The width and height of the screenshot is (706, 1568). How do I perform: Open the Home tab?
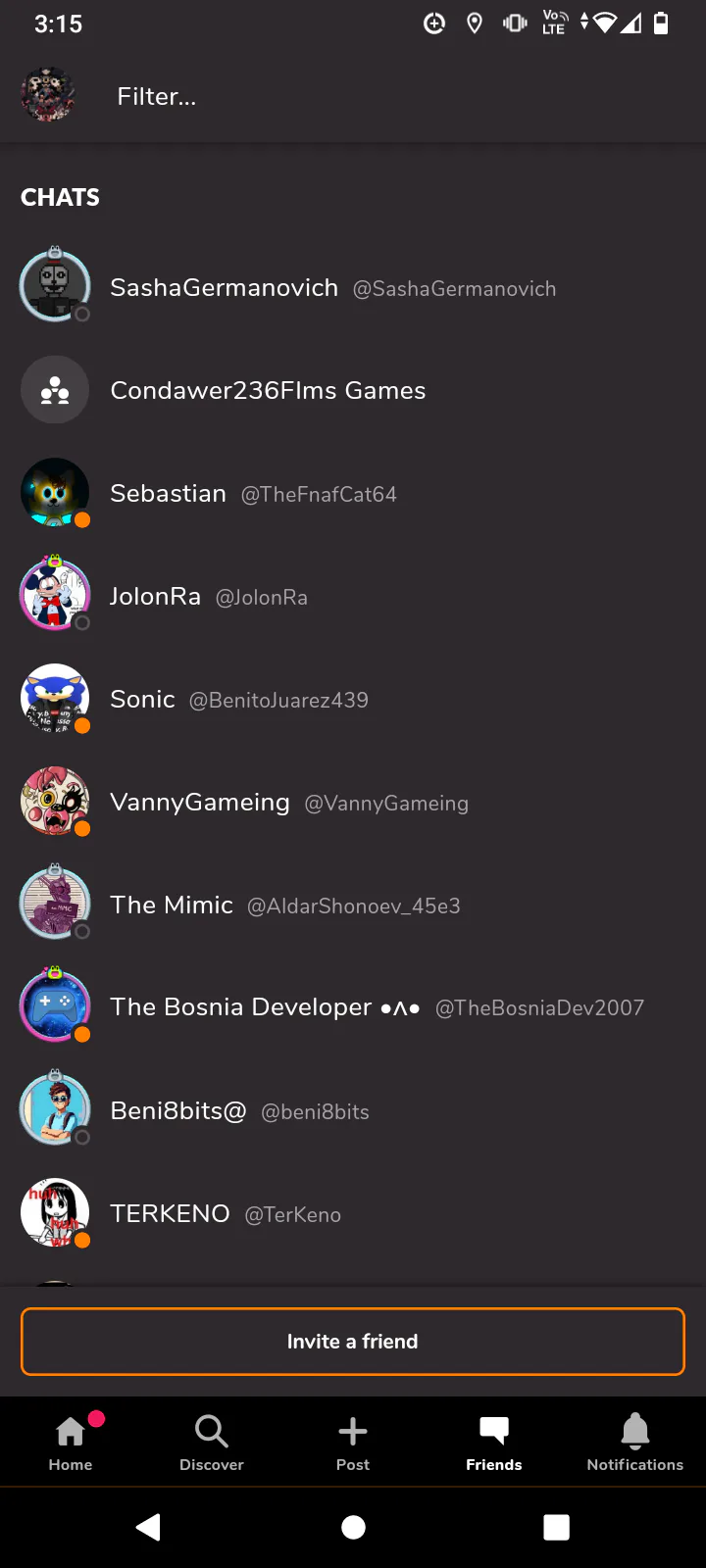71,1441
